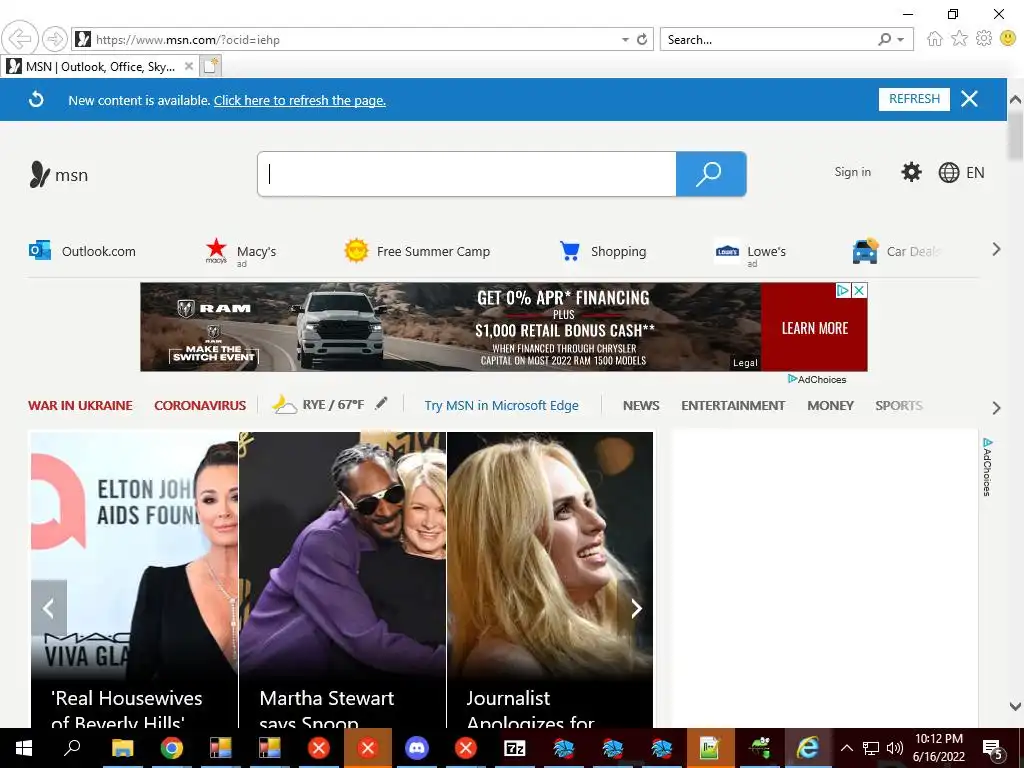Open the browser Tools gear icon
The image size is (1024, 768).
click(x=984, y=39)
